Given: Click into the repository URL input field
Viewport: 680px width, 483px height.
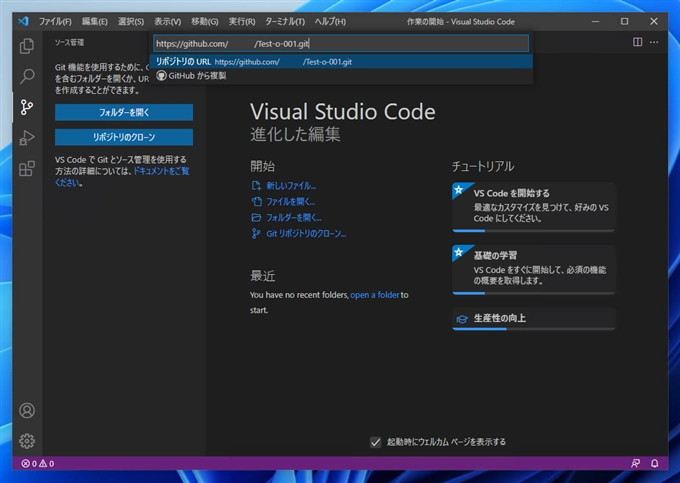Looking at the screenshot, I should tap(341, 43).
